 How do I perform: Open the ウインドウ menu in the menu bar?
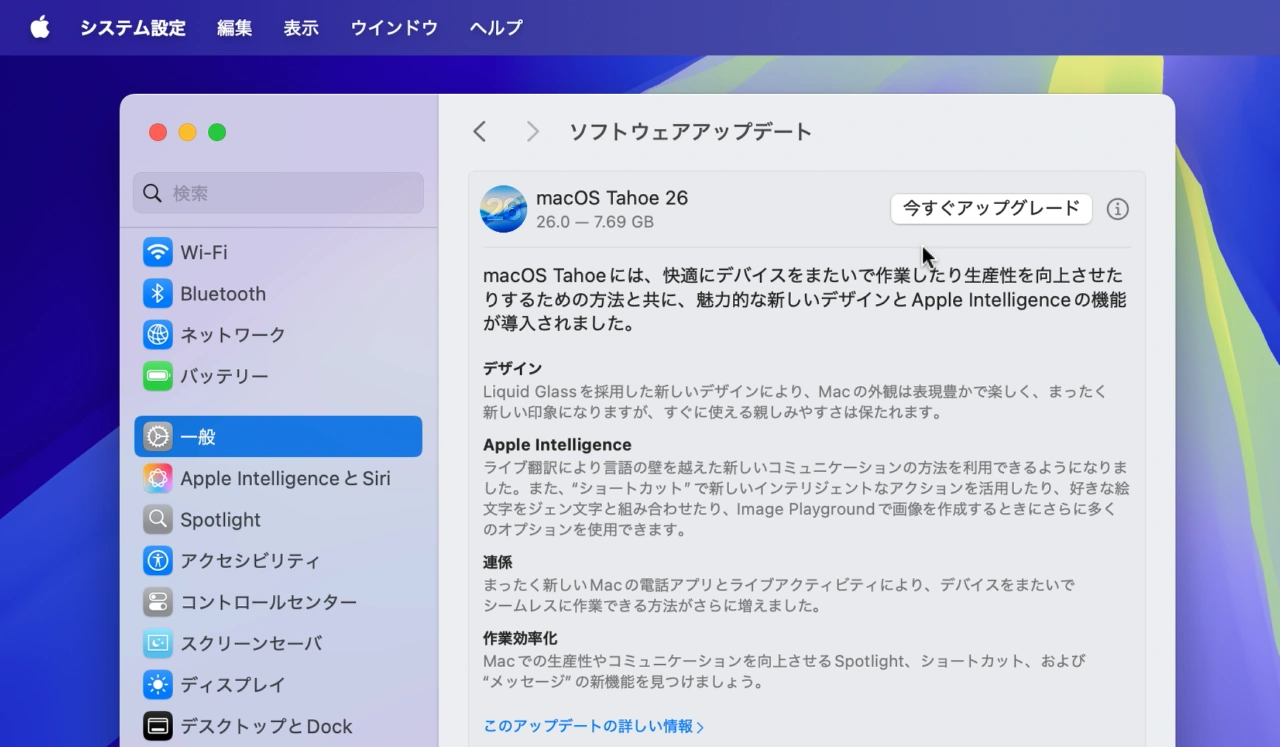393,27
